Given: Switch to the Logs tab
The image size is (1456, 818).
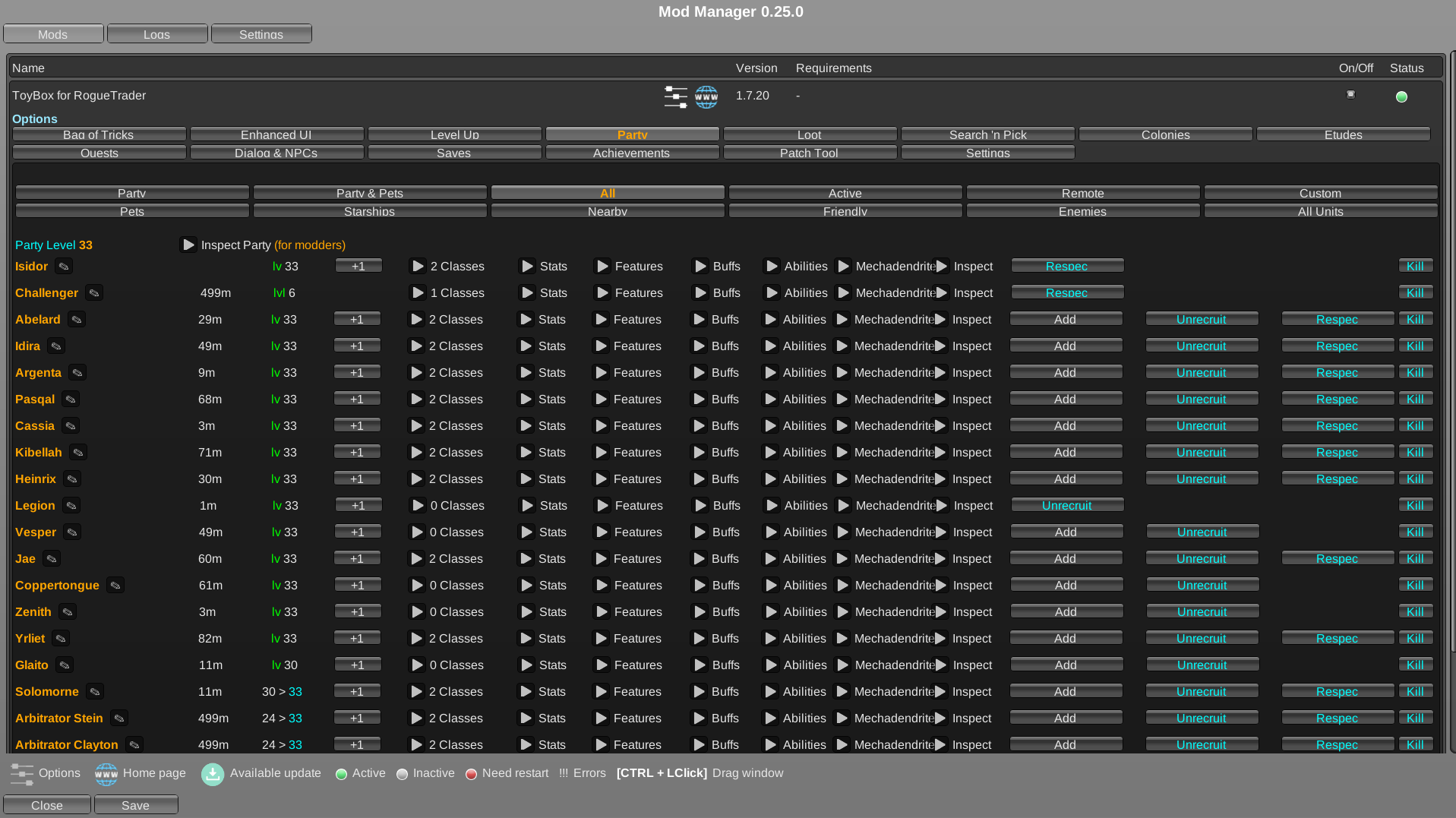Looking at the screenshot, I should click(x=157, y=34).
